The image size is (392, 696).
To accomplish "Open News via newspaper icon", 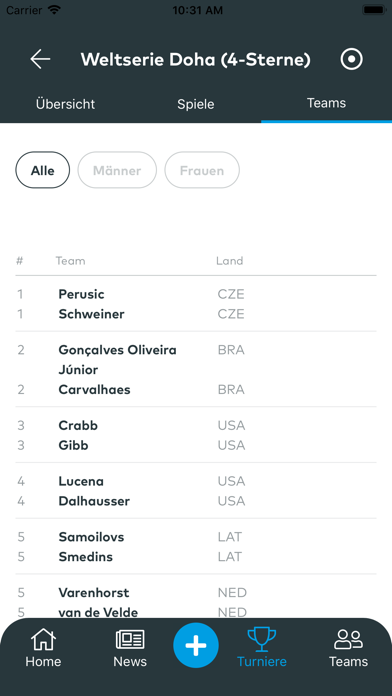I will (x=130, y=641).
